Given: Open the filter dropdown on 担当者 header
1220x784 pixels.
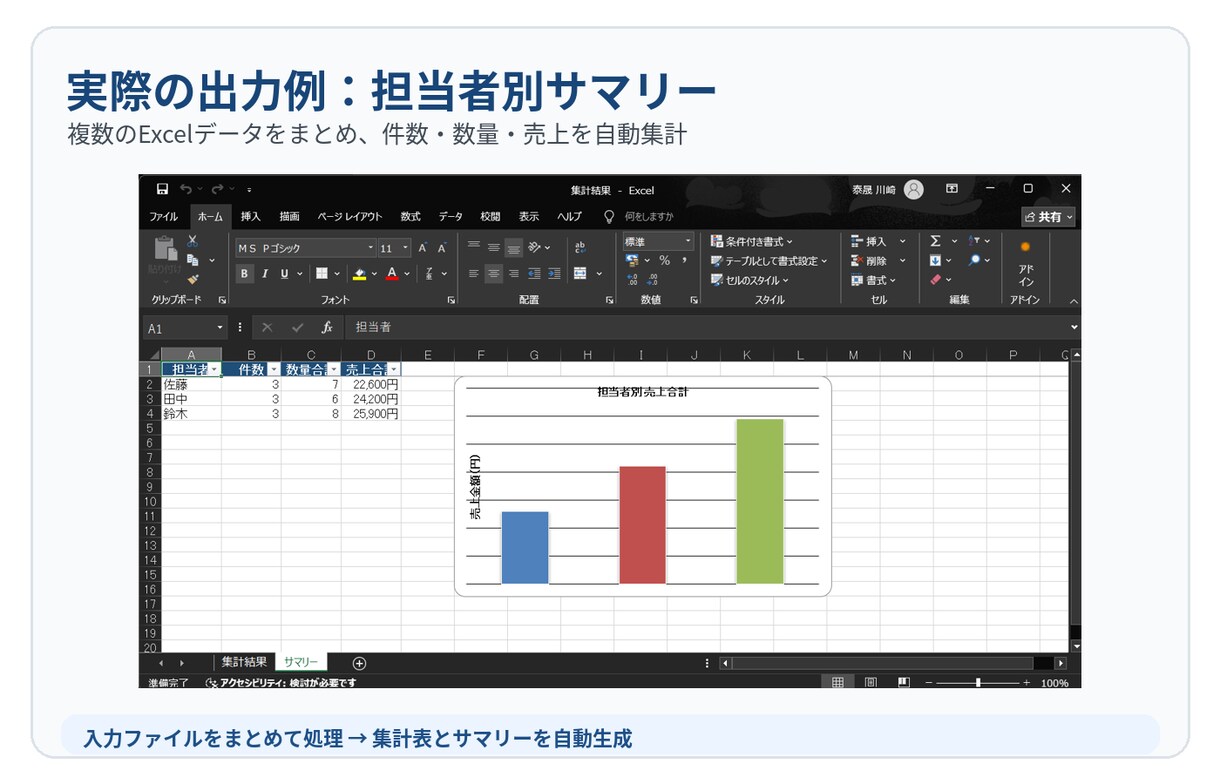Looking at the screenshot, I should pos(215,370).
